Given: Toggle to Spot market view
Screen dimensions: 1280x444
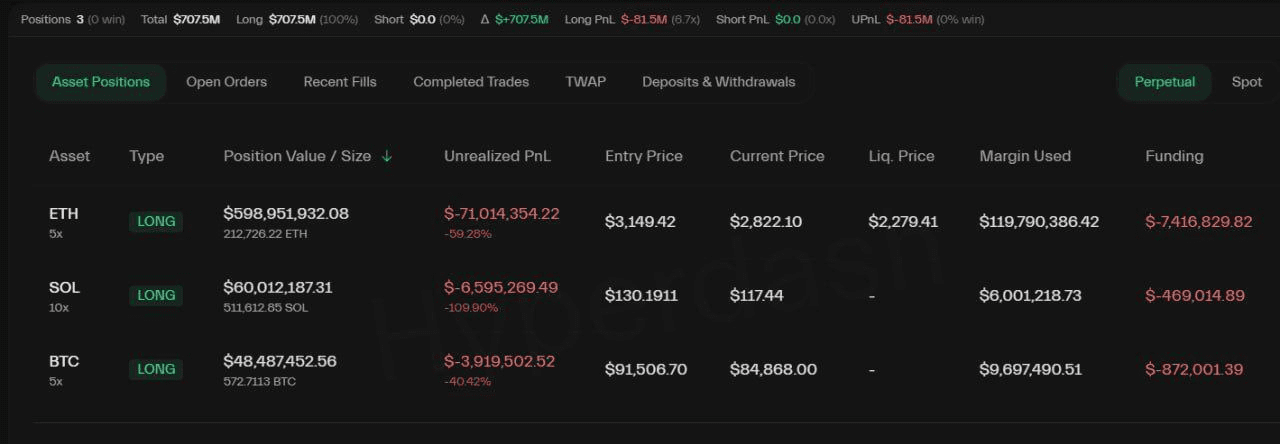Looking at the screenshot, I should click(1246, 82).
